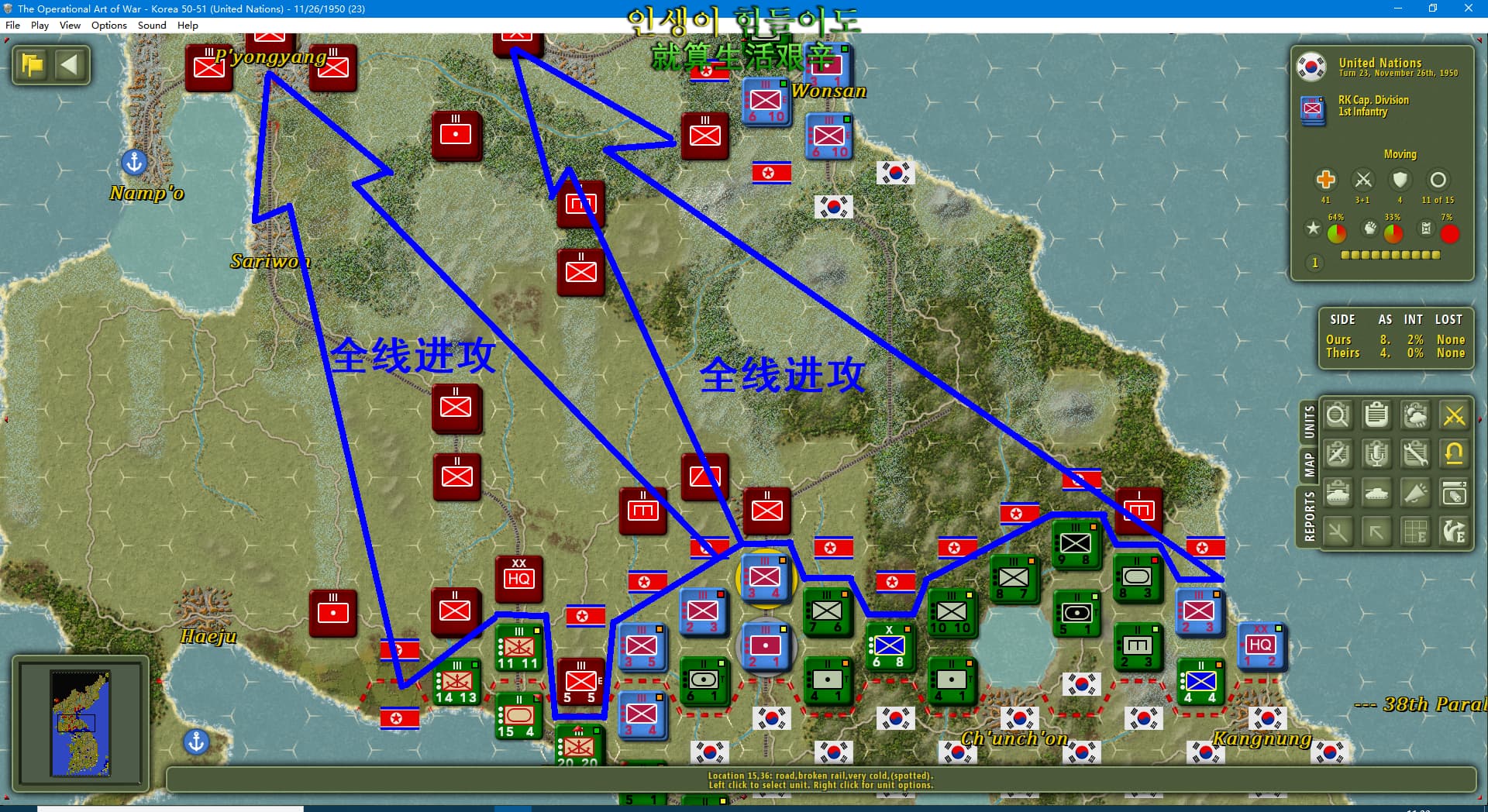Click the orange health cross icon
The width and height of the screenshot is (1488, 812).
tap(1325, 180)
